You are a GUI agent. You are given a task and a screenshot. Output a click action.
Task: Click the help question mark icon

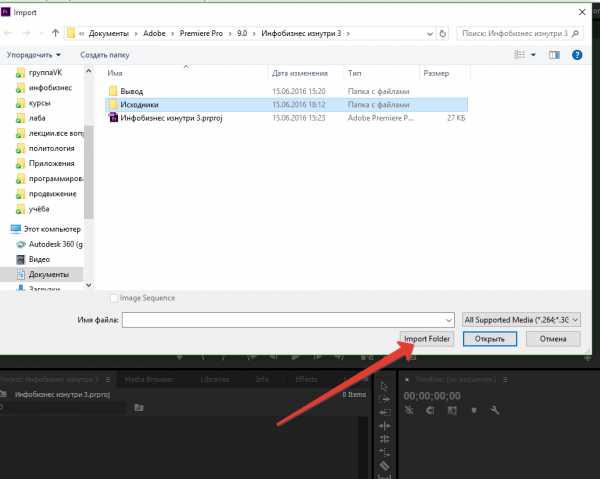577,54
